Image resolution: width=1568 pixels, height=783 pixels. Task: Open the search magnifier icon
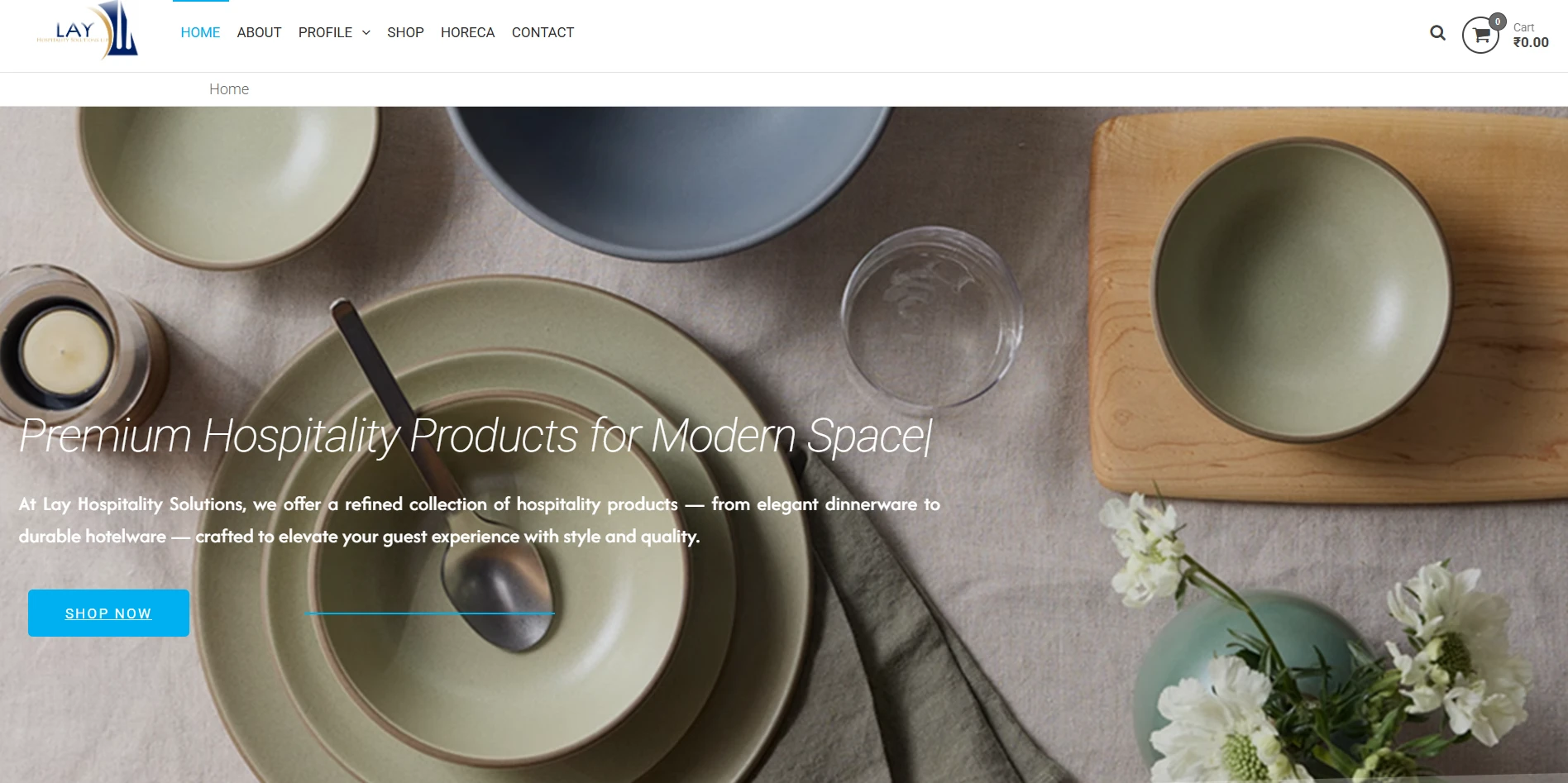click(1438, 33)
